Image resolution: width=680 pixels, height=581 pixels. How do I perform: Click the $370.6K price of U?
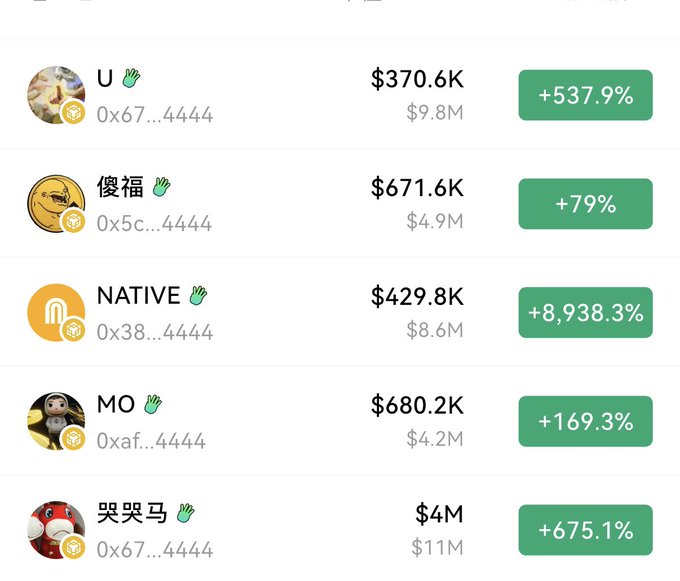coord(417,79)
